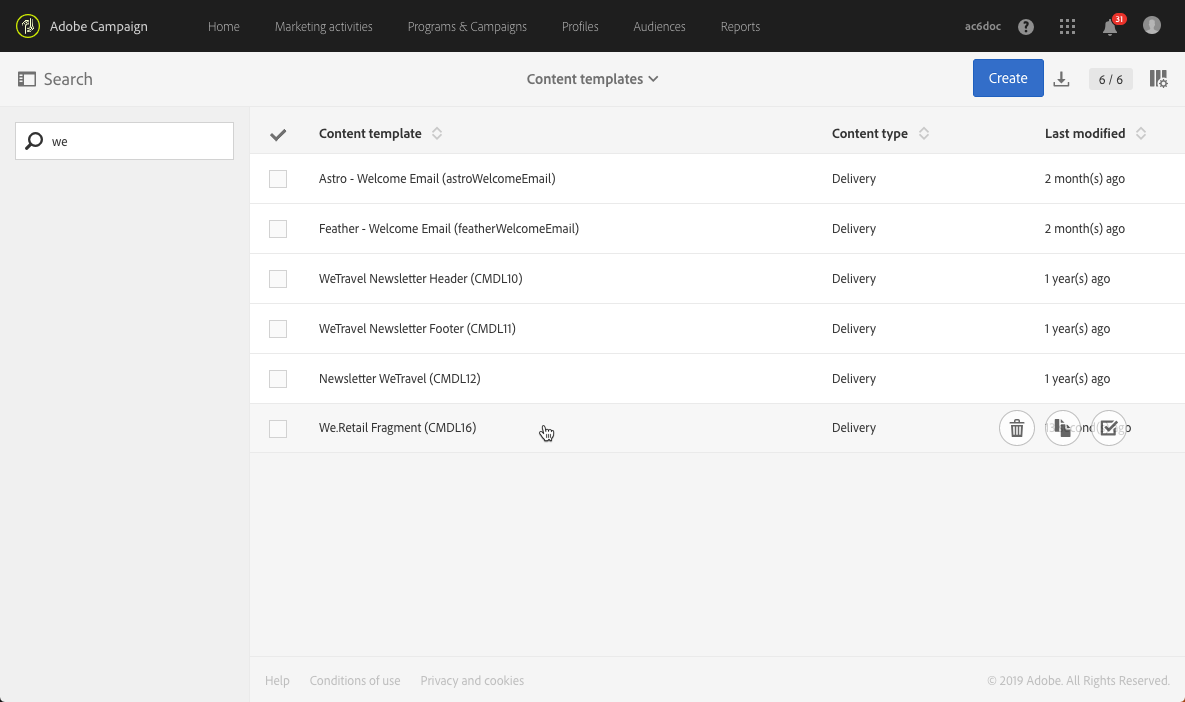The height and width of the screenshot is (702, 1185).
Task: Sort by Content type column arrows
Action: 924,134
